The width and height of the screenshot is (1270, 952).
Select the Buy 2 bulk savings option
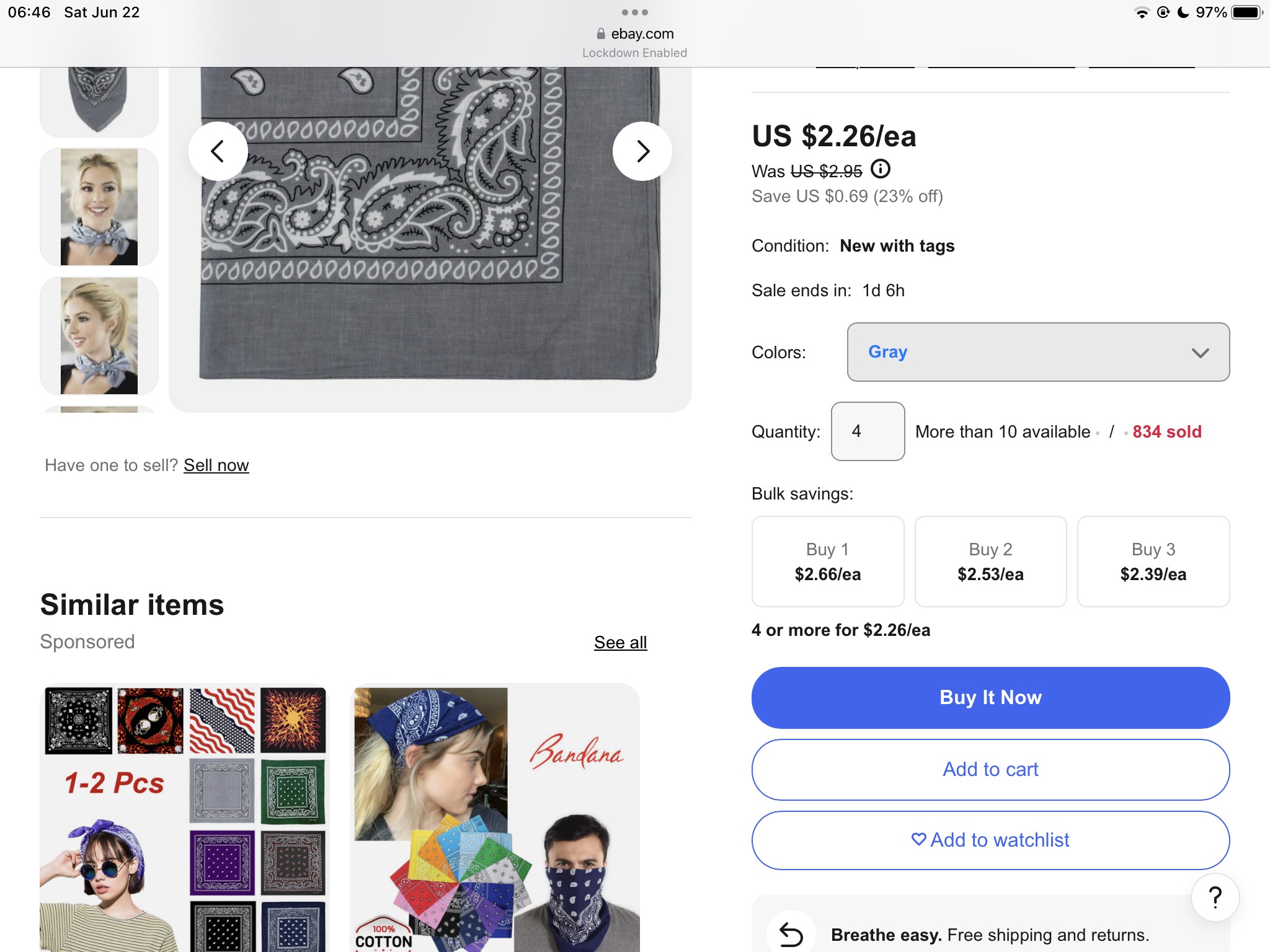(x=990, y=562)
